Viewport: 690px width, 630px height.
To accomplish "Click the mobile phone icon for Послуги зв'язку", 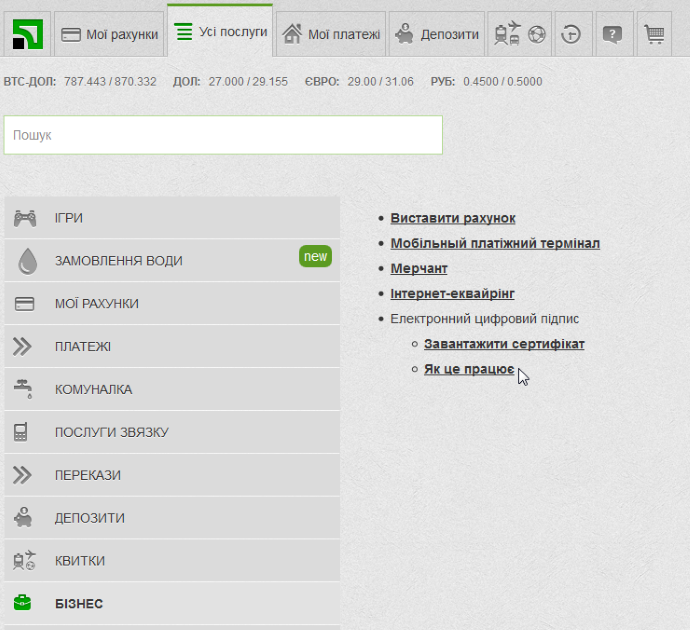I will pos(21,432).
